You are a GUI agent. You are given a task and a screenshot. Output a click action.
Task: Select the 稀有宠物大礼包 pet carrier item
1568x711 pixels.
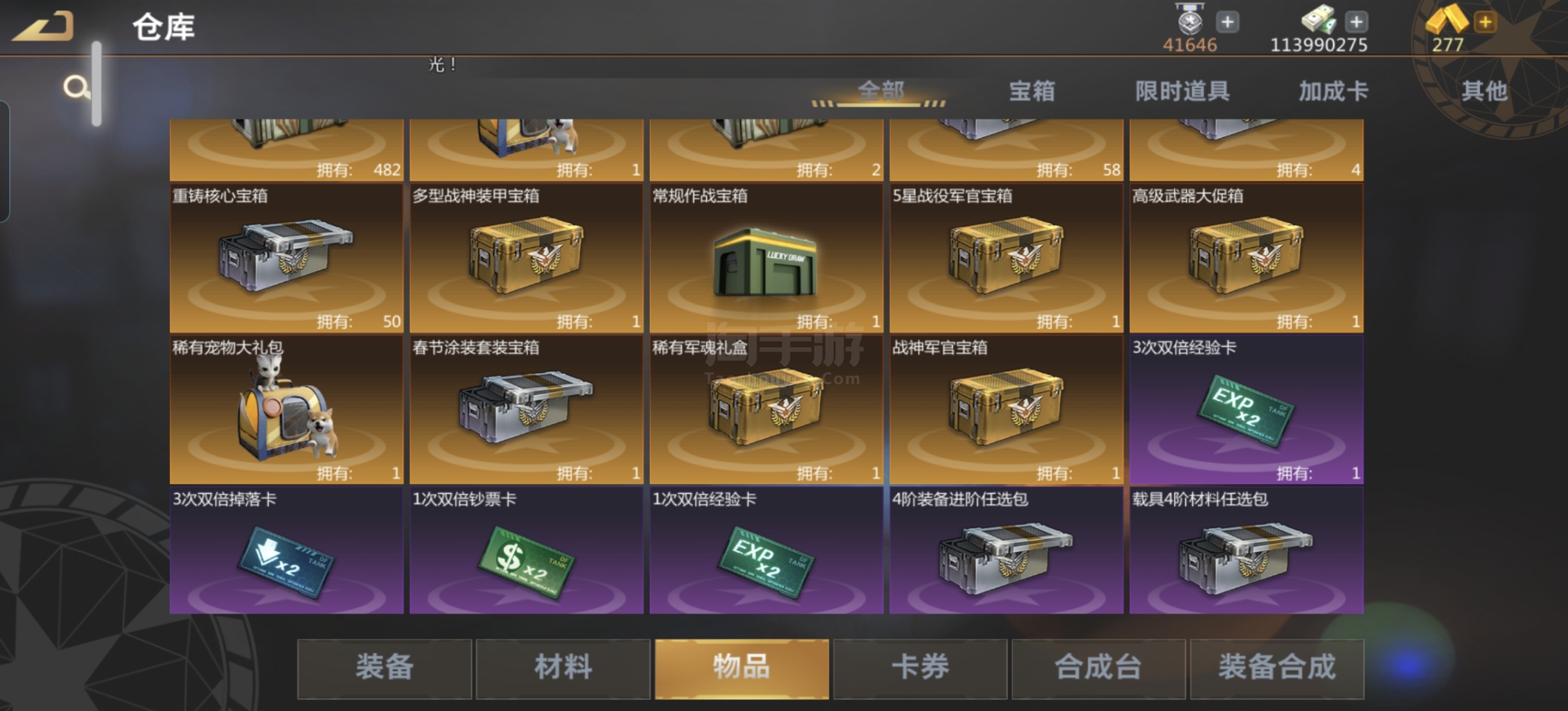pyautogui.click(x=287, y=410)
